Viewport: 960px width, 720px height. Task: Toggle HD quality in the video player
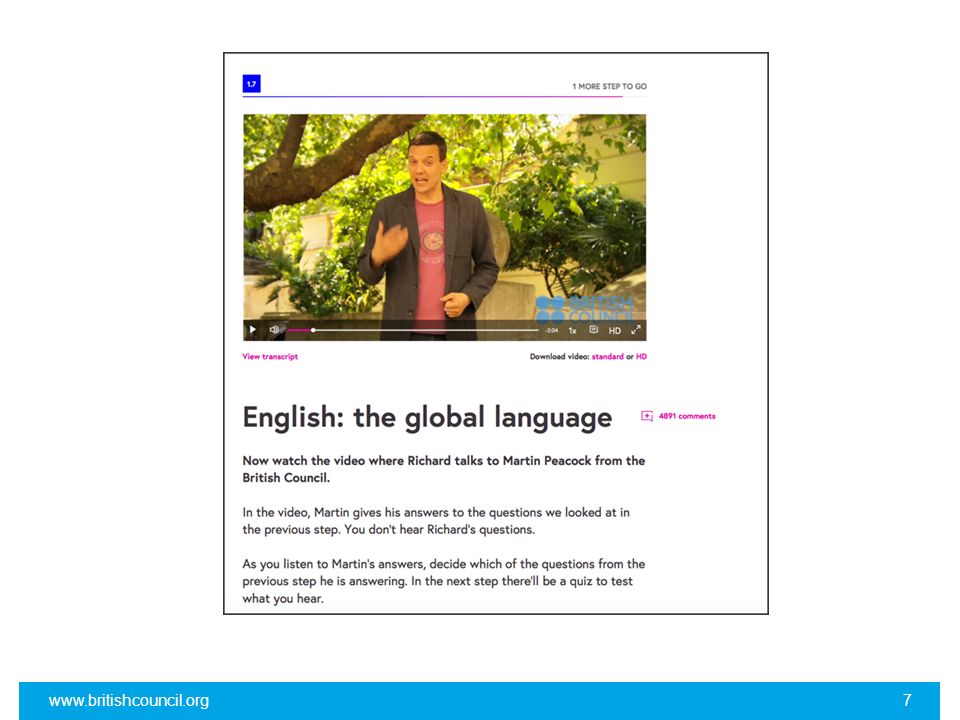tap(615, 331)
